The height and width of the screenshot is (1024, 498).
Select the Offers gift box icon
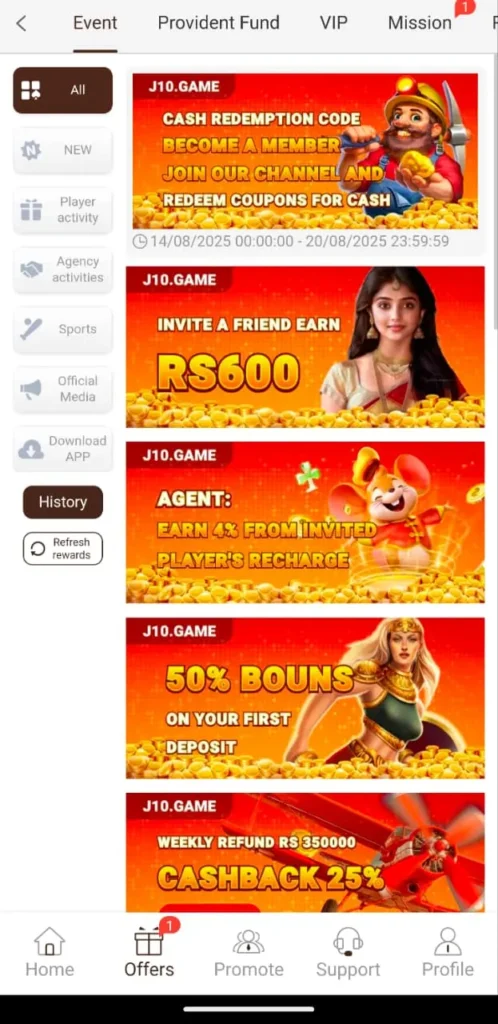[x=149, y=942]
